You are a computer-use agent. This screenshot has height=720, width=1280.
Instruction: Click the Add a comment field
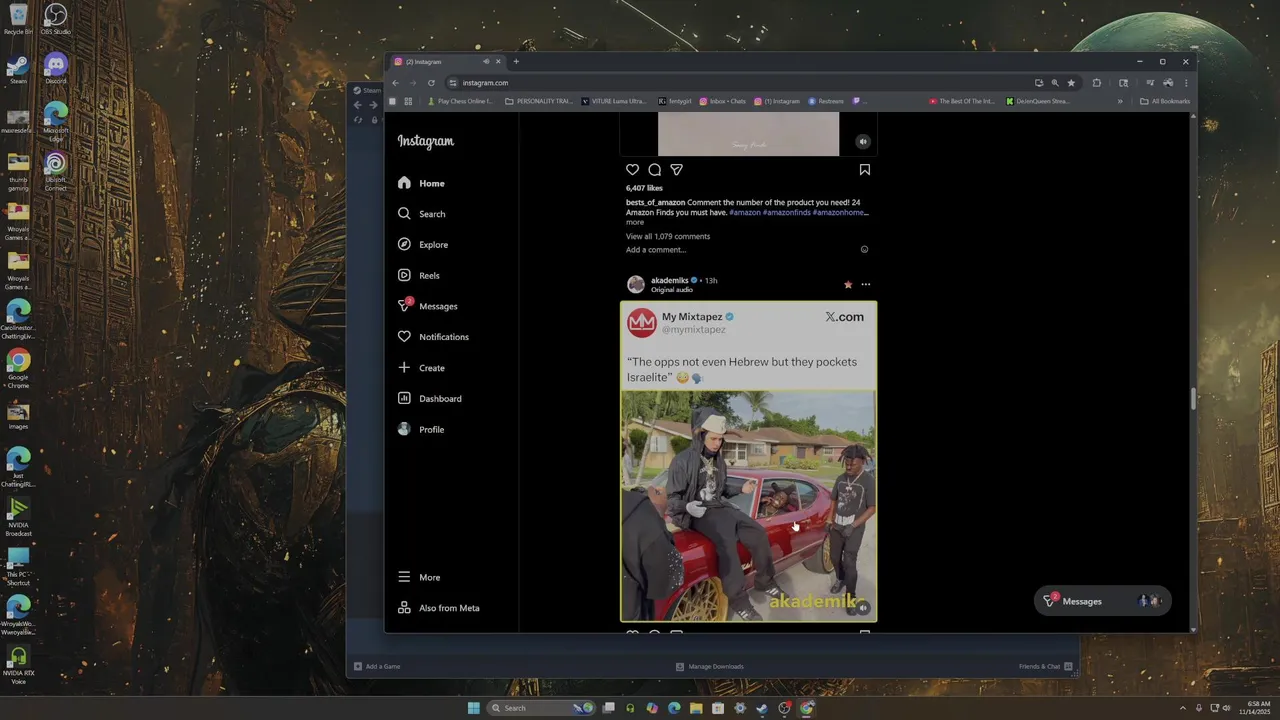coord(656,250)
